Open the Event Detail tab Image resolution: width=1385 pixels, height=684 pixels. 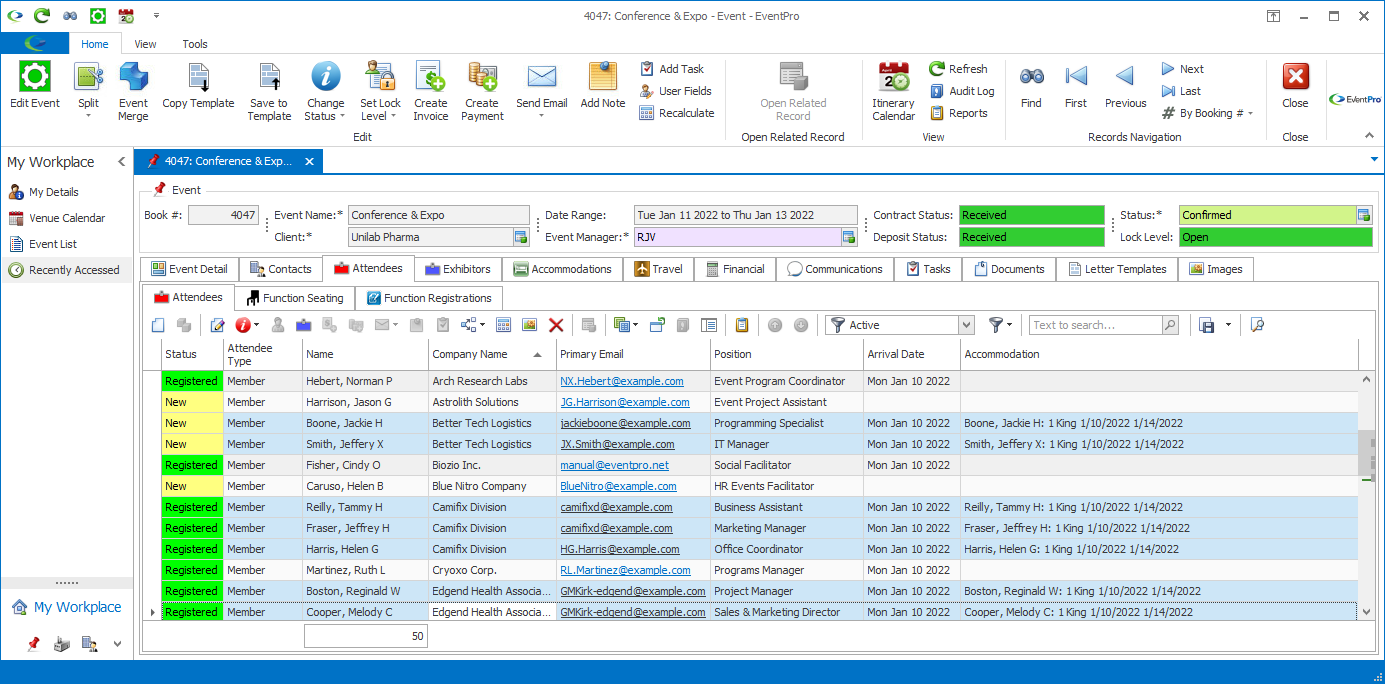click(x=190, y=269)
